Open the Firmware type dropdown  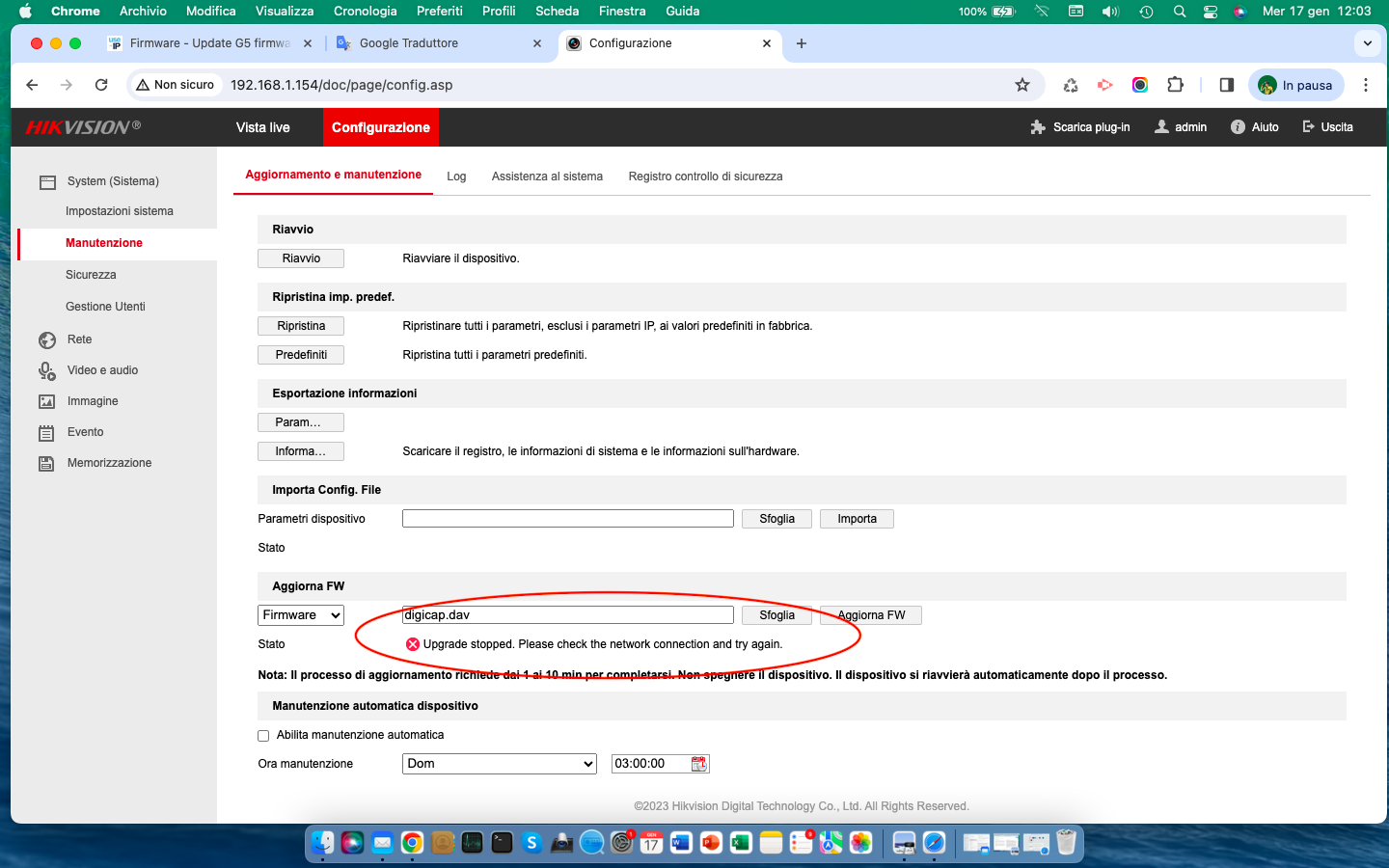[301, 615]
